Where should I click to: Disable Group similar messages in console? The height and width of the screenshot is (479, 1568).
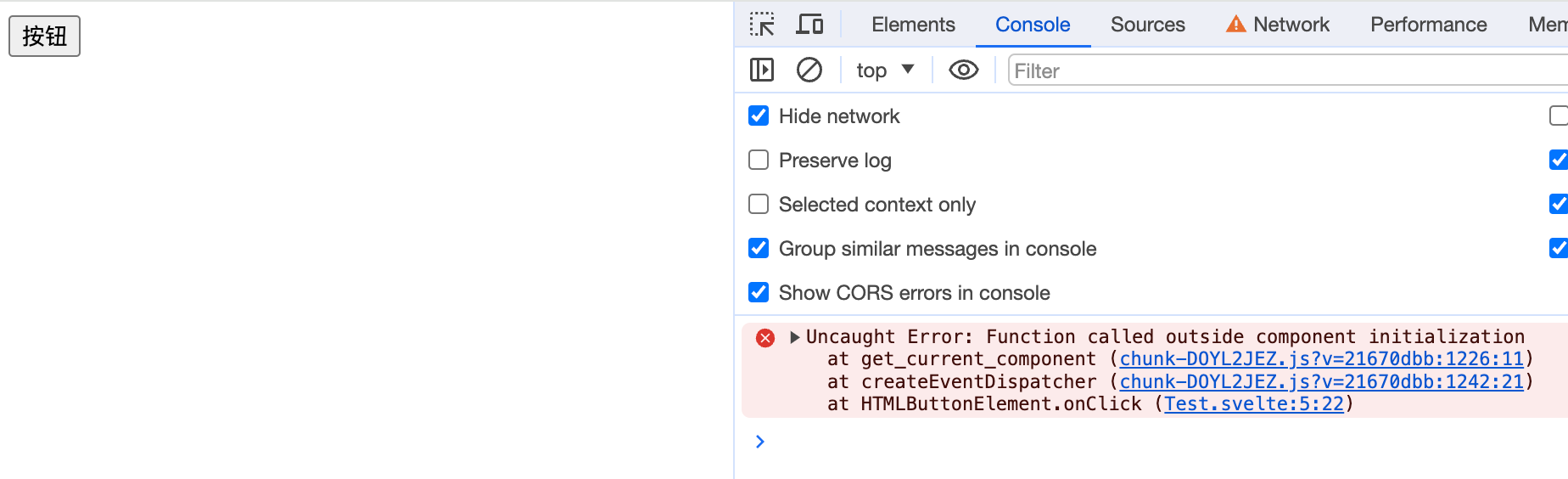[x=759, y=248]
